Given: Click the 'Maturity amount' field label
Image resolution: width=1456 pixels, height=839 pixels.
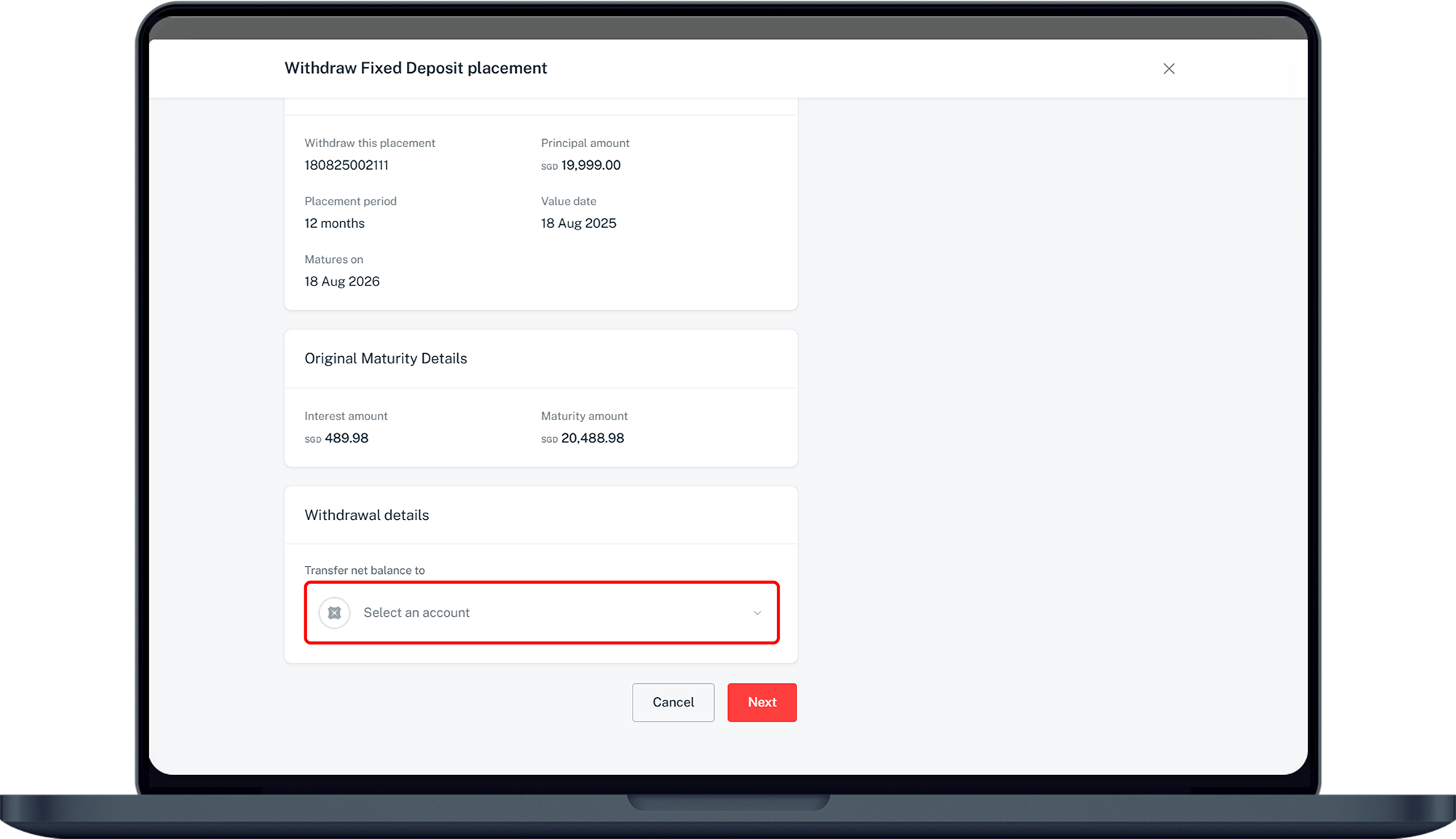Looking at the screenshot, I should point(584,417).
